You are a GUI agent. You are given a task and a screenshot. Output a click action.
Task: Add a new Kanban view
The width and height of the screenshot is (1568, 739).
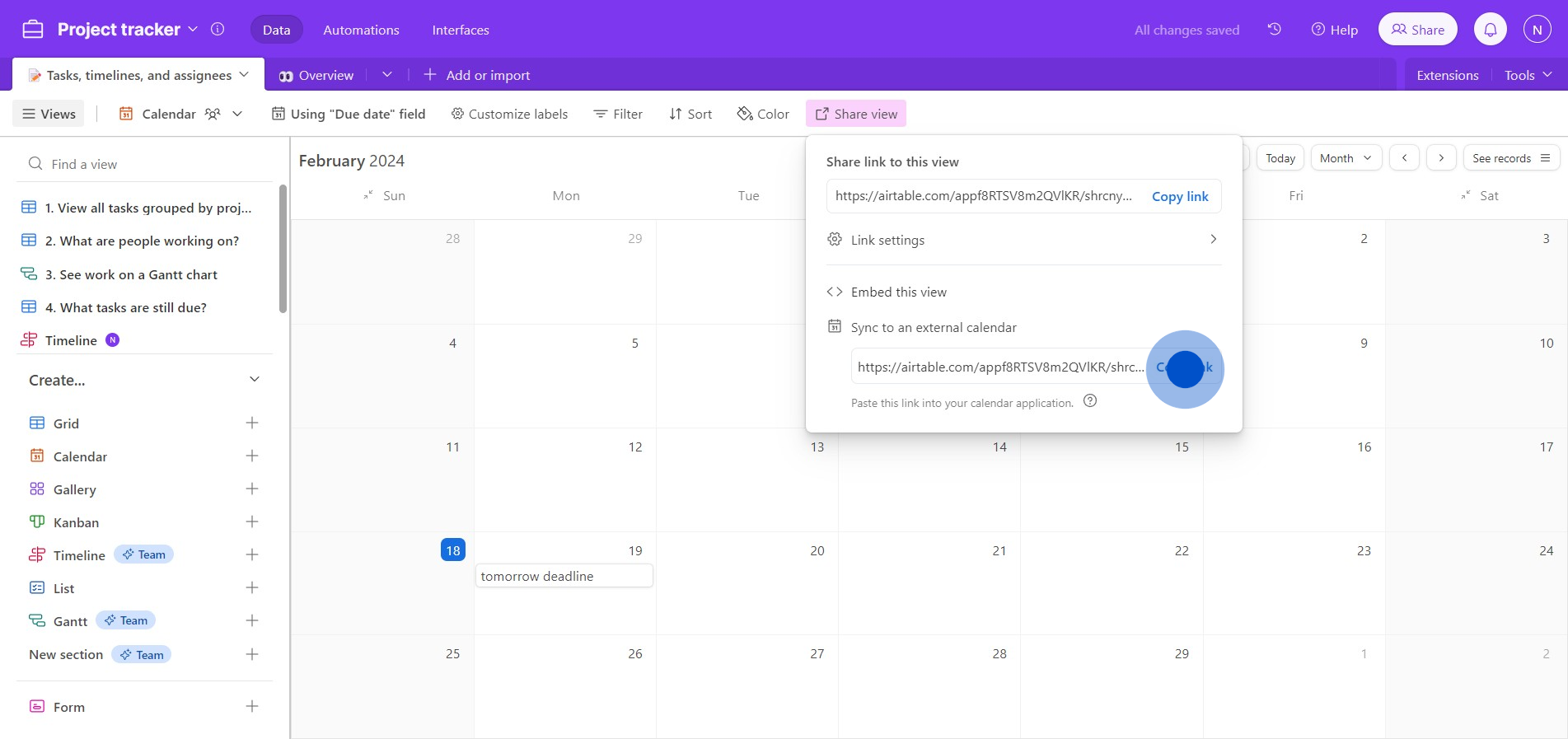coord(252,522)
